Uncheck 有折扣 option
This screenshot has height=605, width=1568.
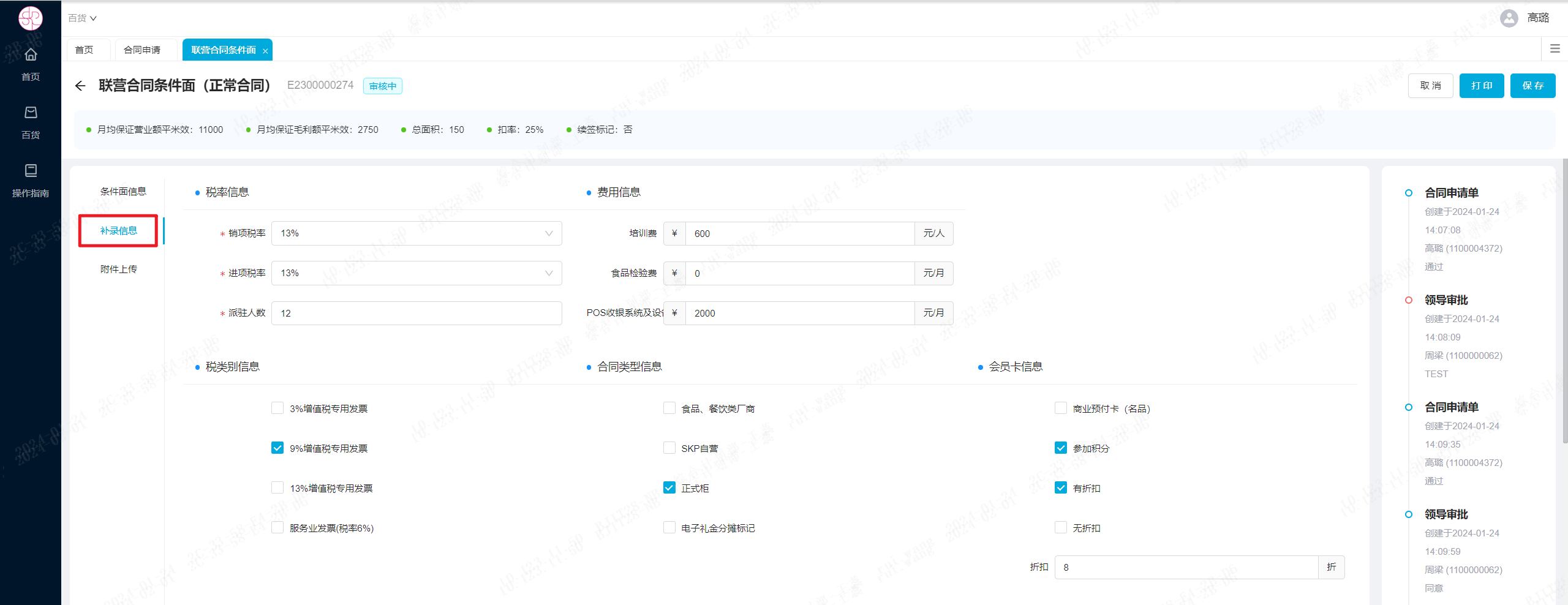point(1061,488)
